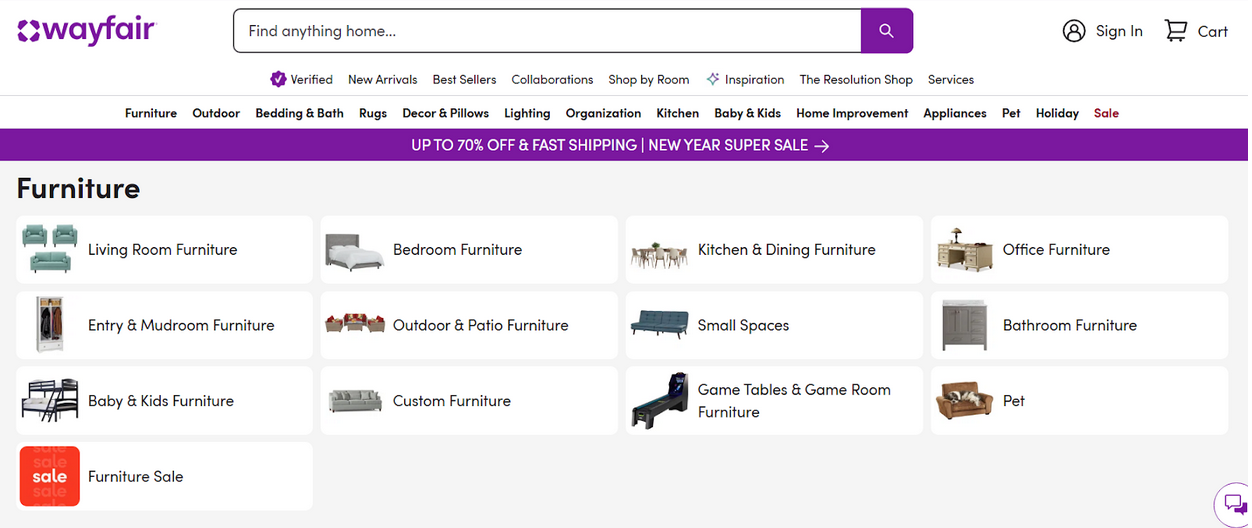Click the Kitchen & Dining table thumbnail
This screenshot has width=1252, height=528.
pos(660,254)
